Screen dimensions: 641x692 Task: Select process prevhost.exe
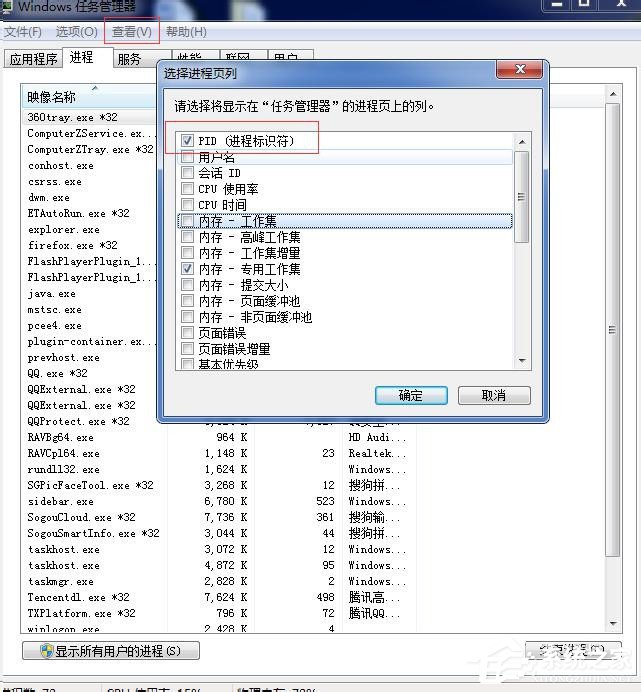[x=64, y=357]
